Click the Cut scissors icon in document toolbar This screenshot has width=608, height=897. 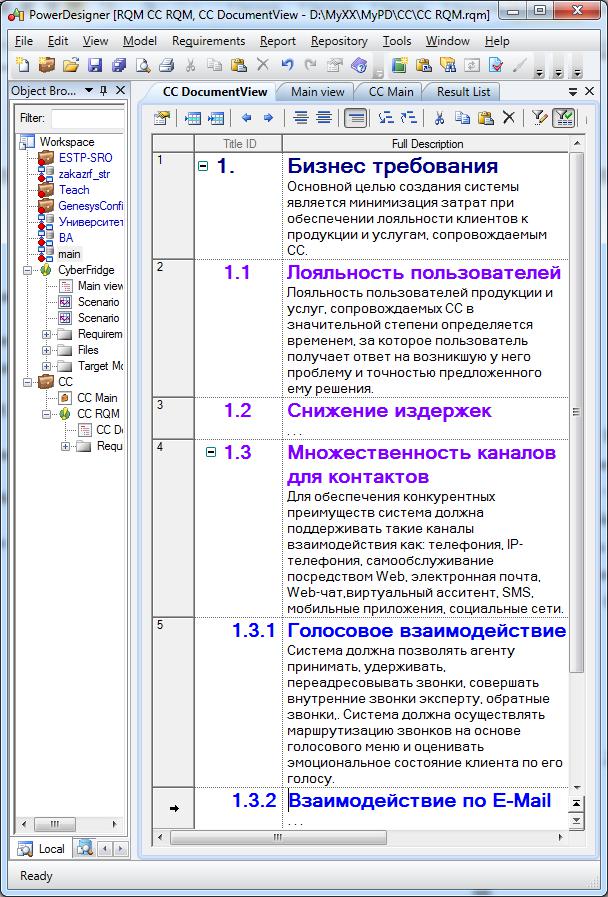click(439, 118)
